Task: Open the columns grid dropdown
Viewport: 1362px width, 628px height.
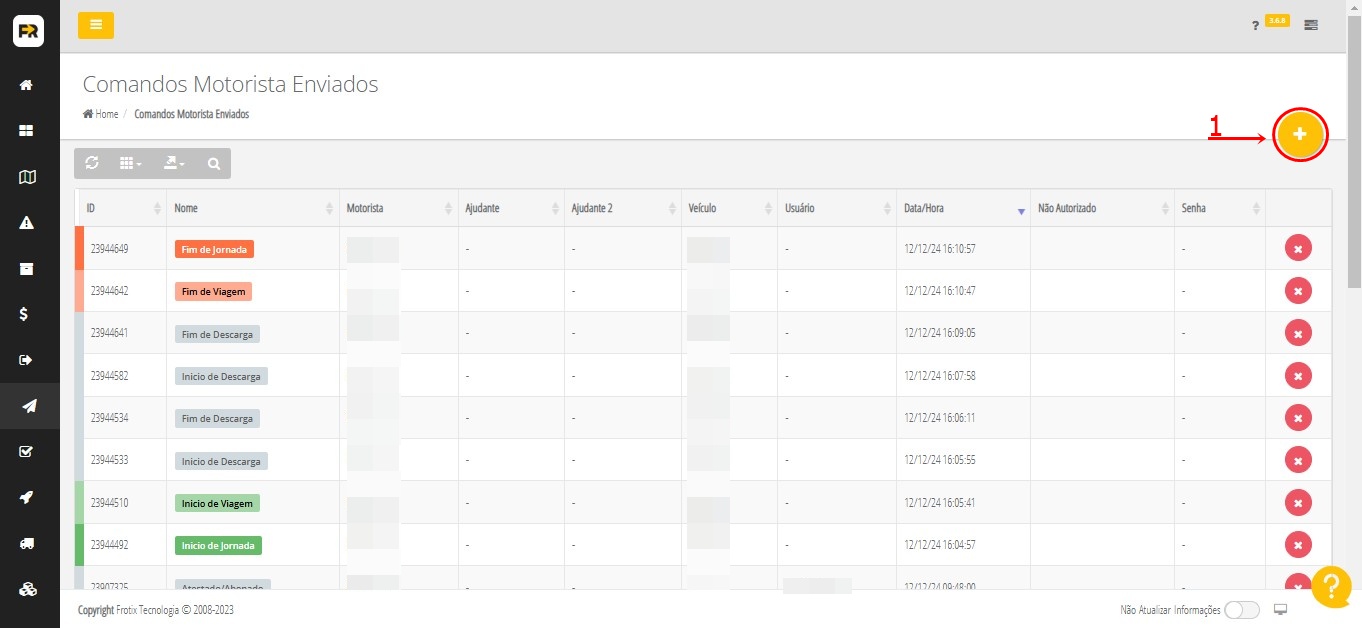Action: point(130,163)
